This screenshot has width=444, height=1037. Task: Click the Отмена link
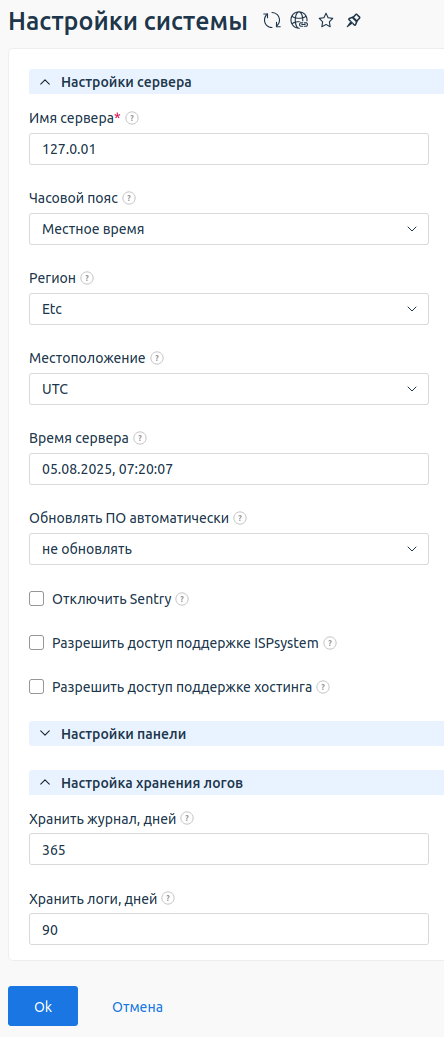tap(138, 1007)
